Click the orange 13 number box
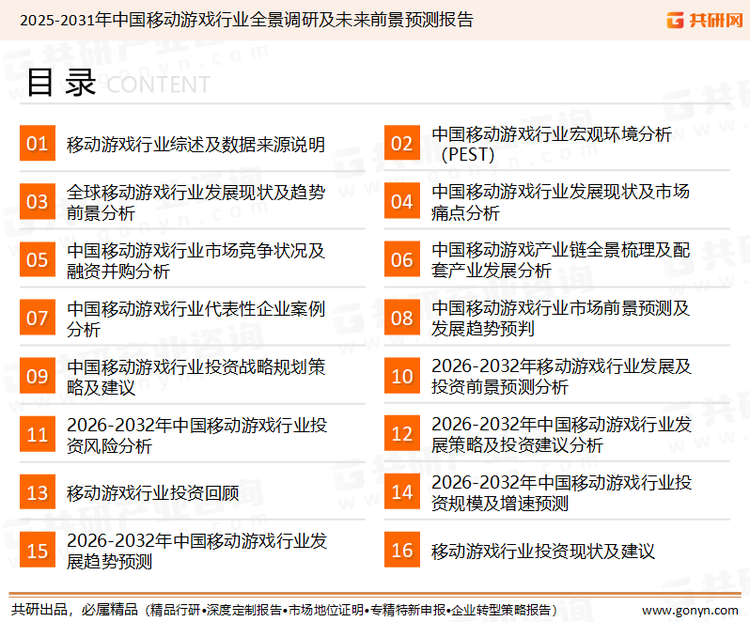The height and width of the screenshot is (622, 750). click(x=37, y=492)
